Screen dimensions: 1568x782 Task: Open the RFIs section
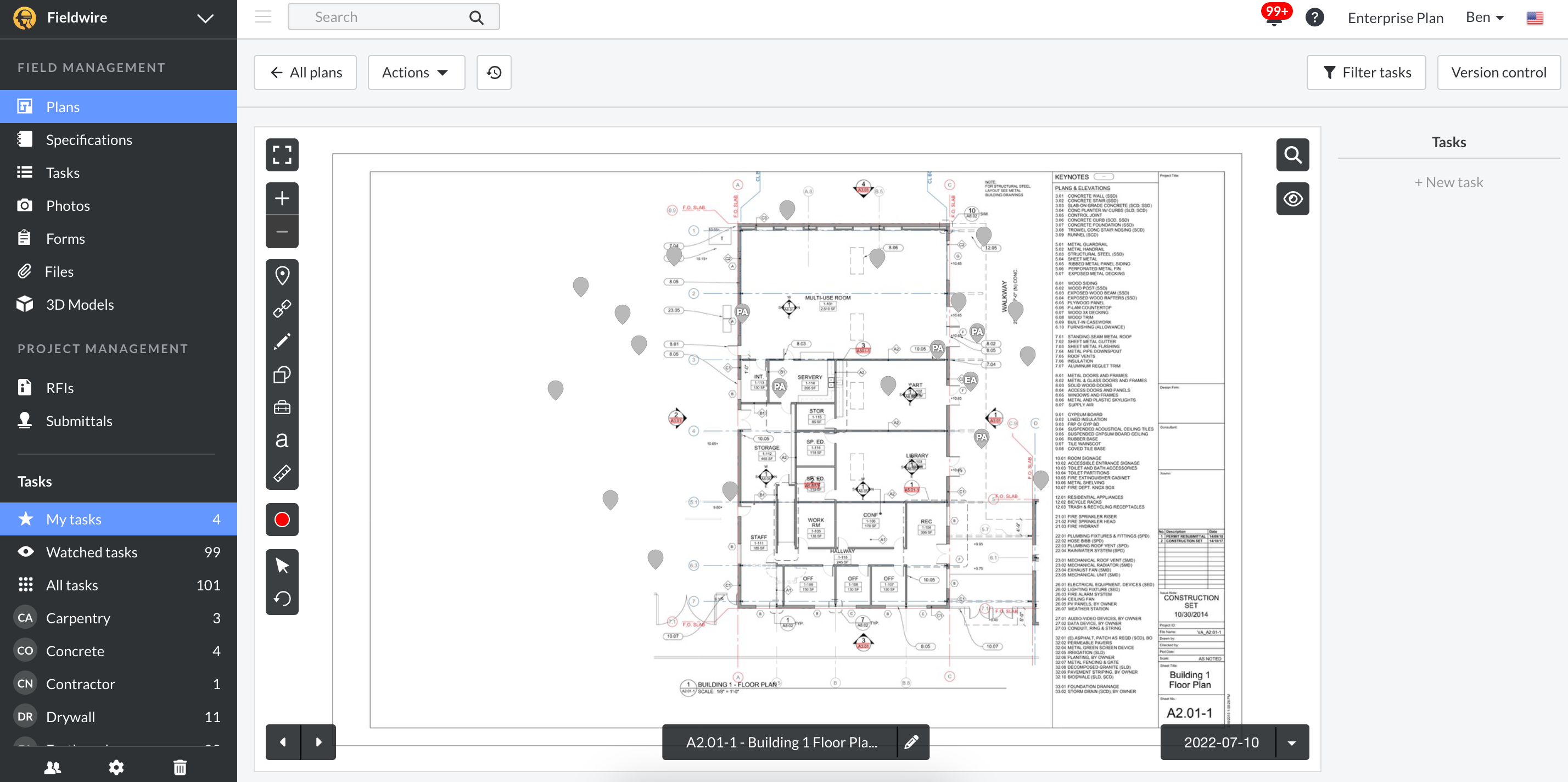click(x=60, y=387)
